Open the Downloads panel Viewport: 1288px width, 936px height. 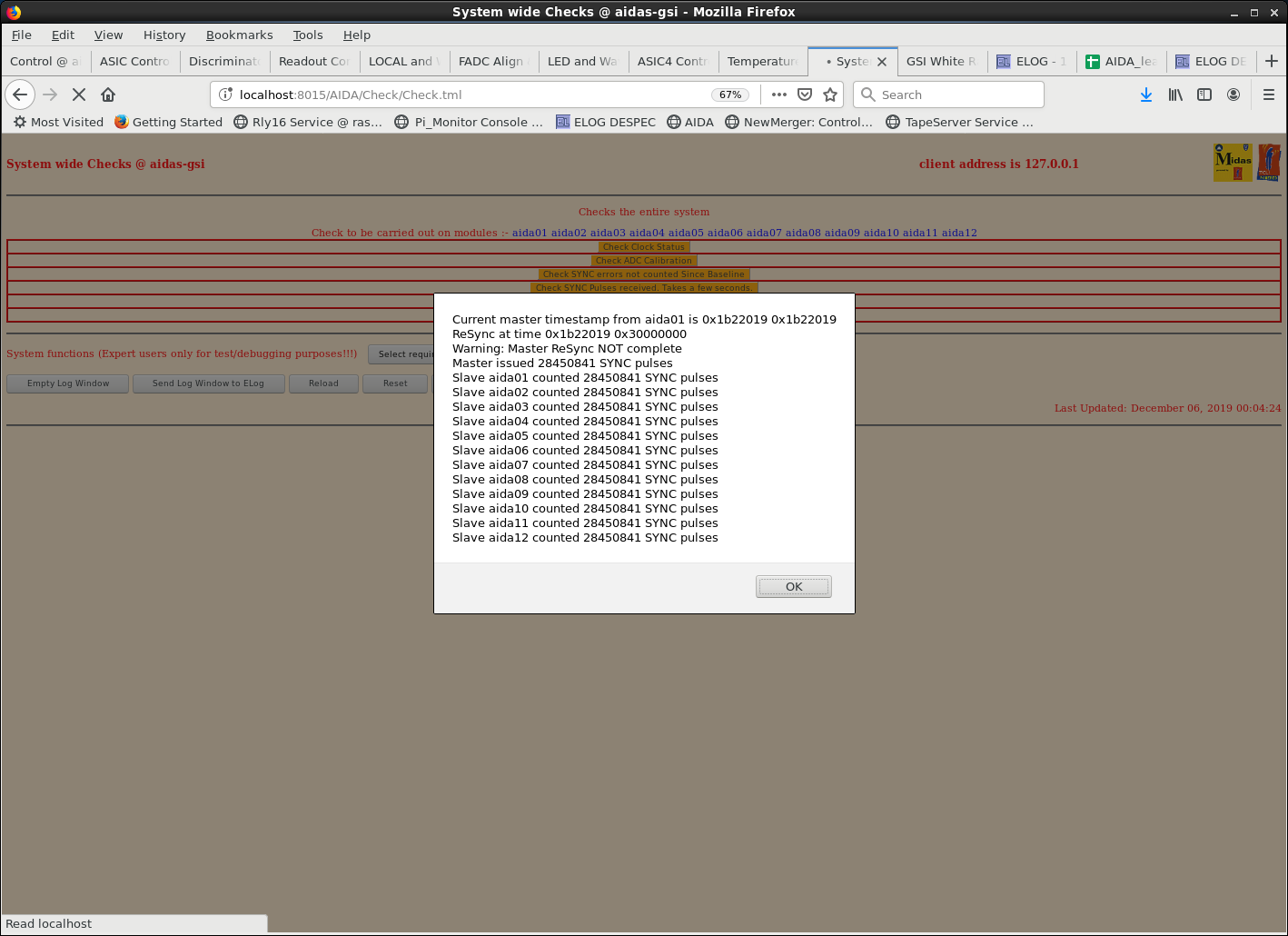click(x=1146, y=95)
